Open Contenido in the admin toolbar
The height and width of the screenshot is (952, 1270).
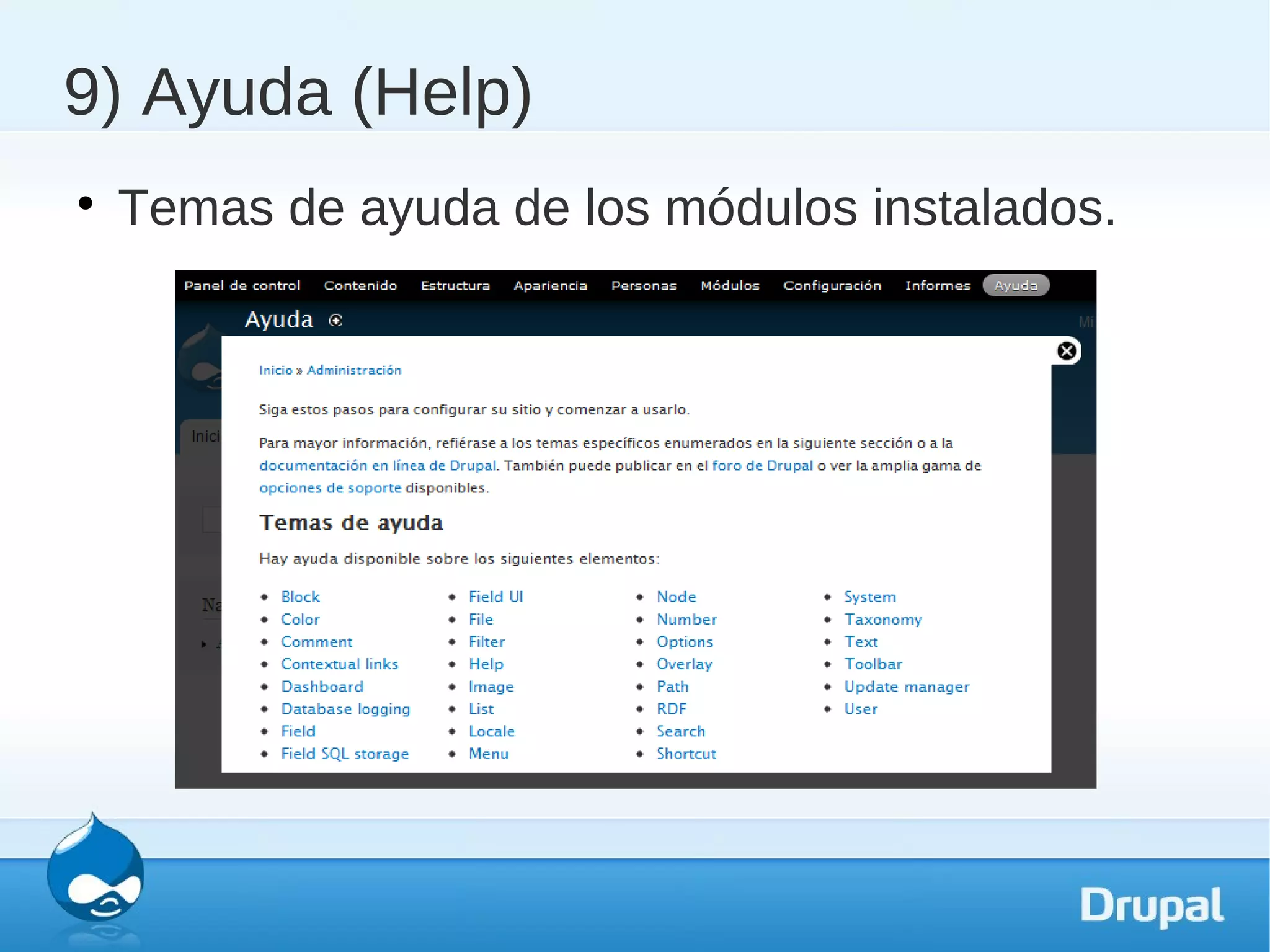tap(360, 285)
